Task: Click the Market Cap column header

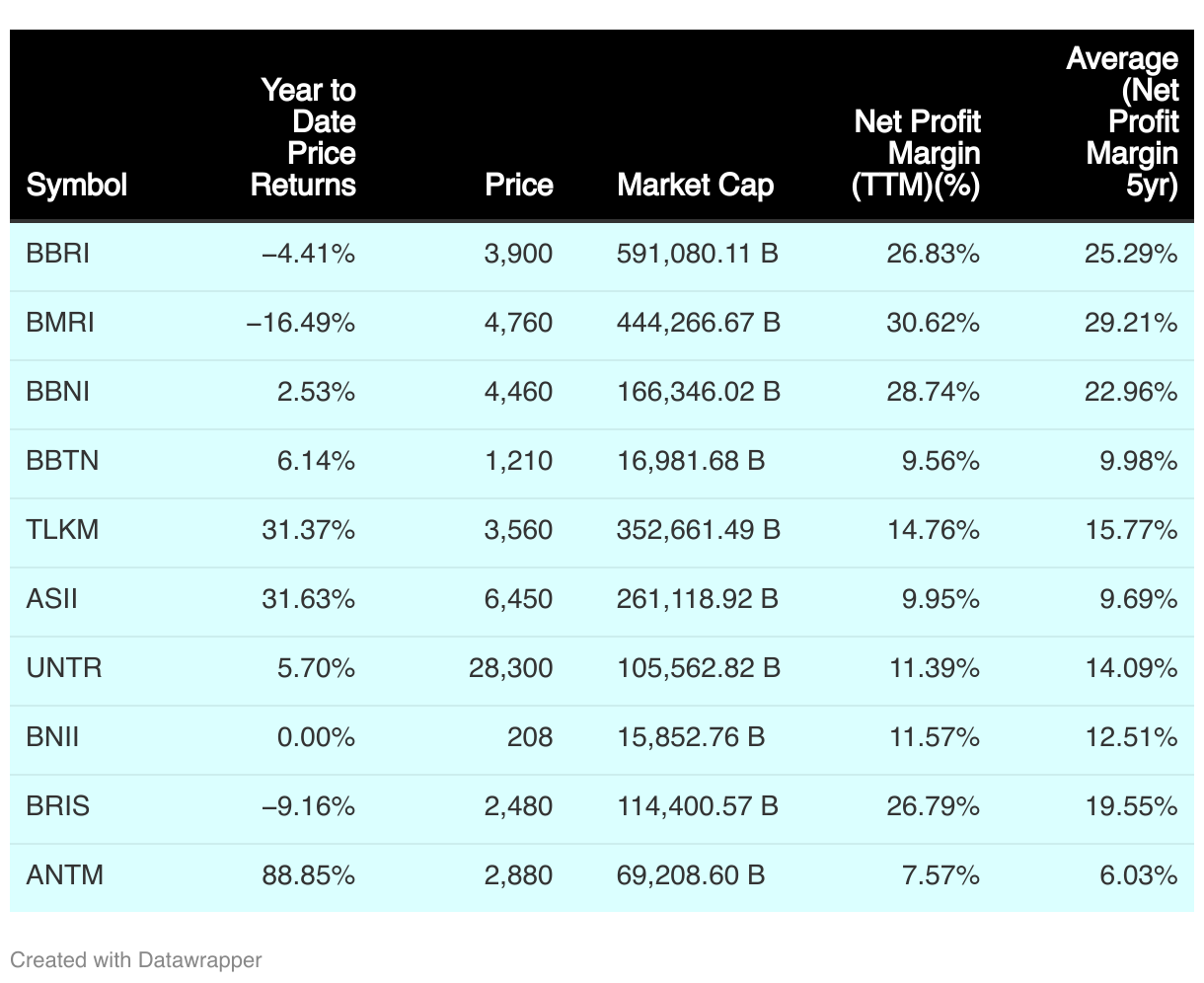Action: click(696, 185)
